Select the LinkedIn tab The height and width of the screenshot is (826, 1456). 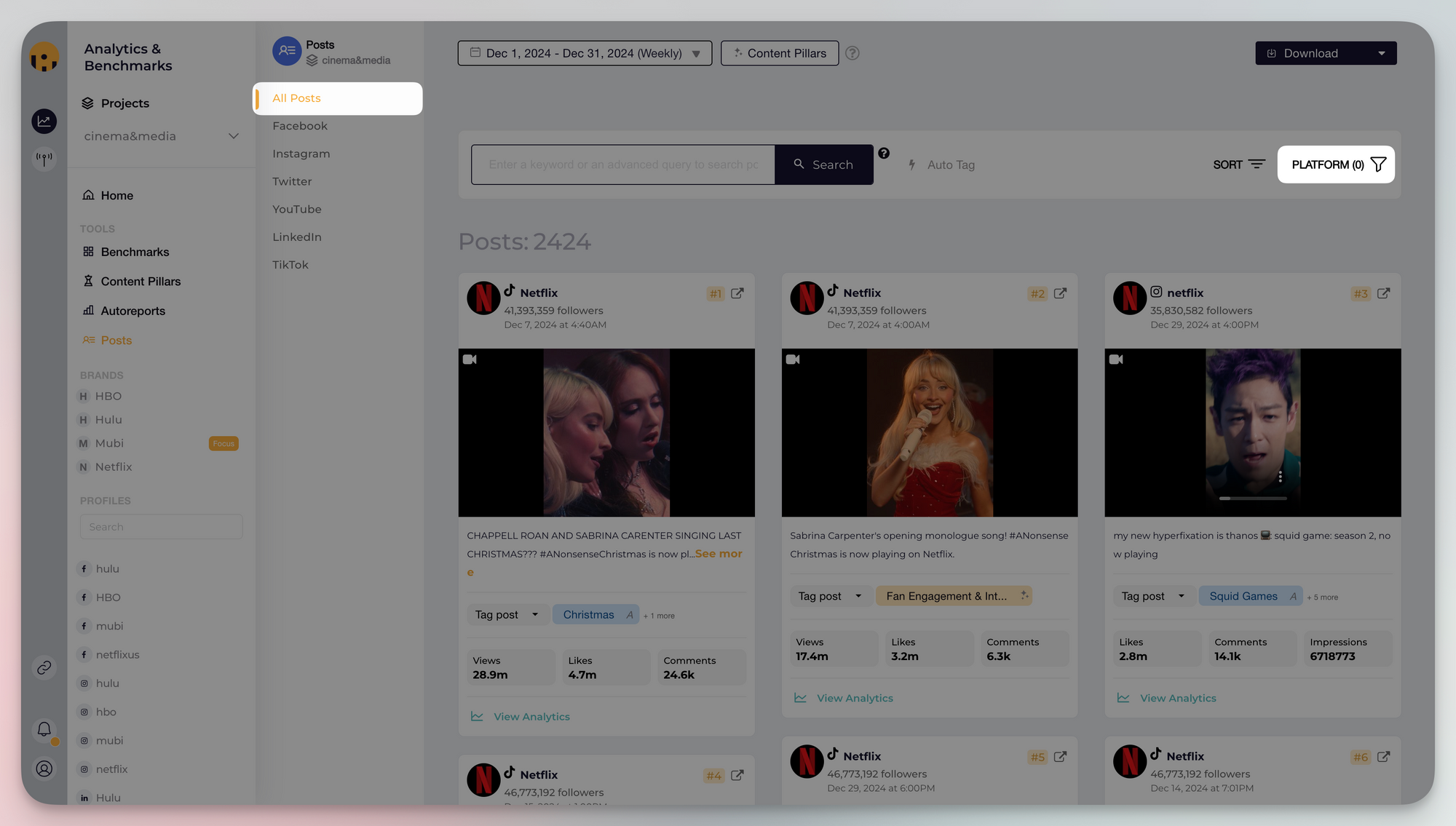[x=297, y=237]
